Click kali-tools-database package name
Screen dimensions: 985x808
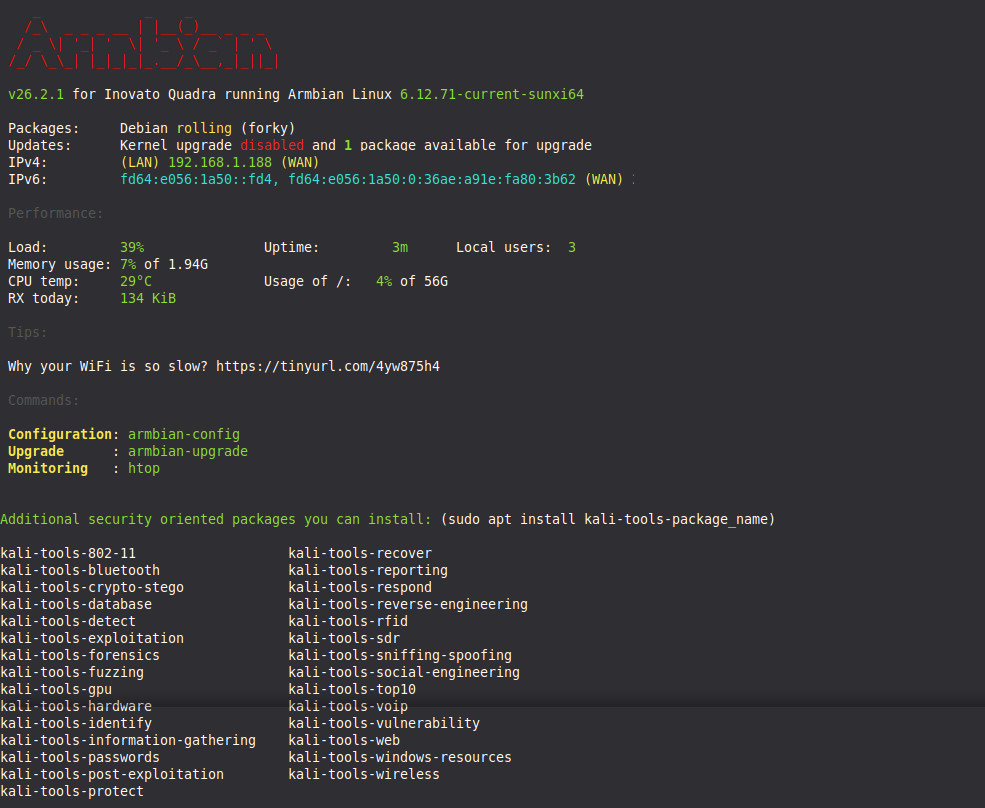tap(76, 604)
